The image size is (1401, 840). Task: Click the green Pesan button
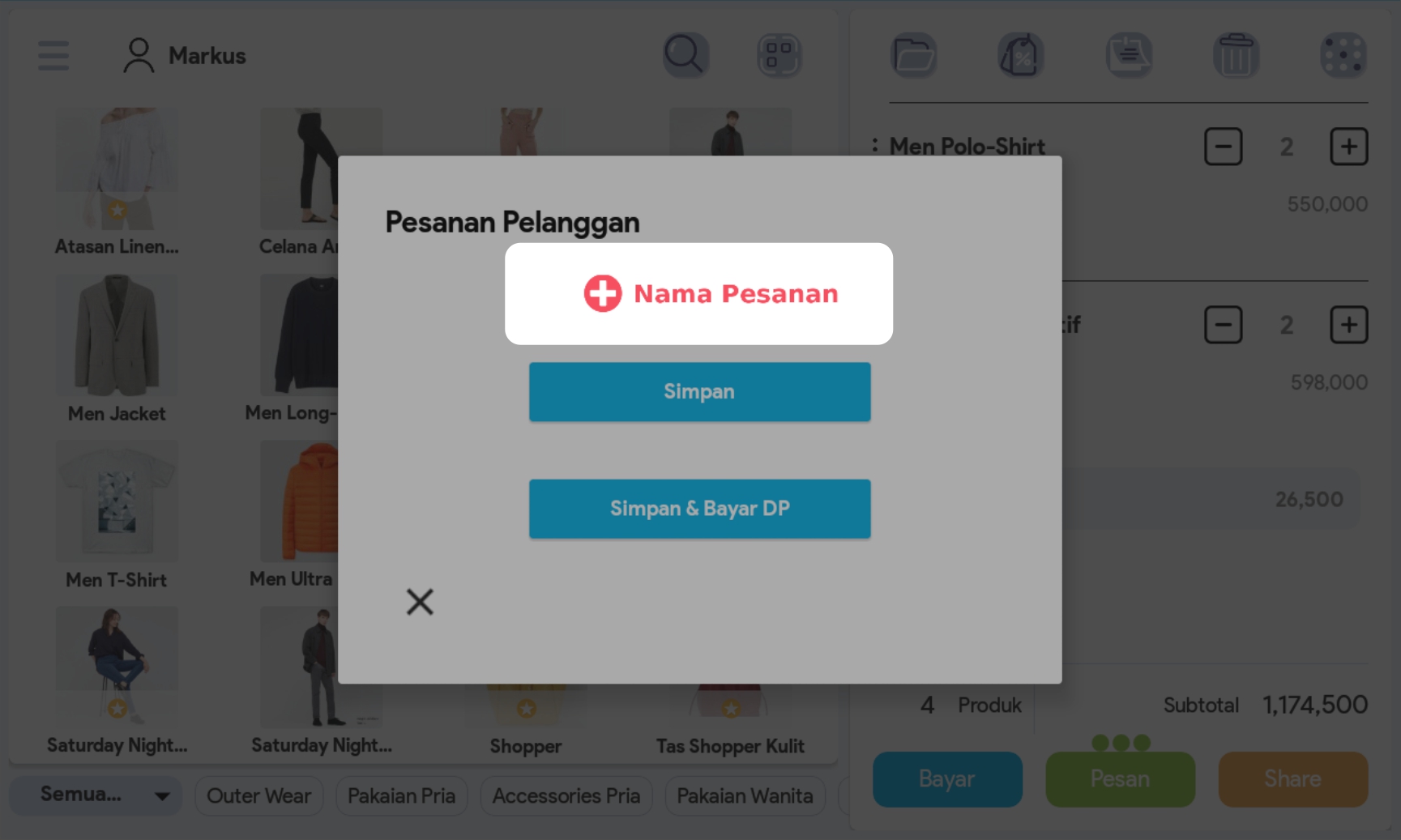[1120, 778]
